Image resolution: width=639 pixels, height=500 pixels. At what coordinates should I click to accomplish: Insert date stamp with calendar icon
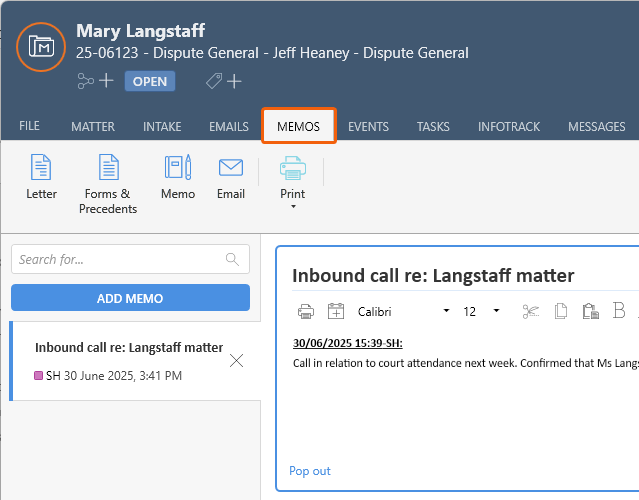336,311
